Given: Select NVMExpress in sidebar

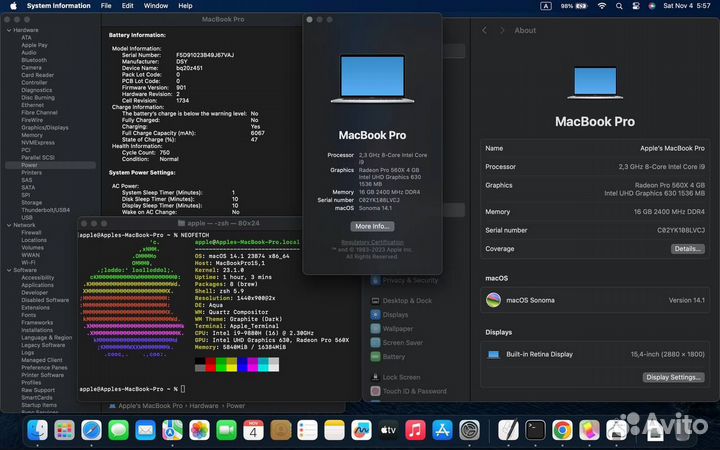Looking at the screenshot, I should [x=38, y=143].
